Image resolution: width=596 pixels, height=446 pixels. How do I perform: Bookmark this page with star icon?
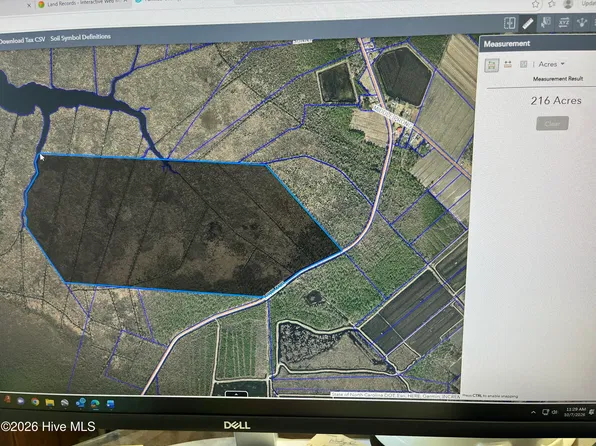(536, 4)
